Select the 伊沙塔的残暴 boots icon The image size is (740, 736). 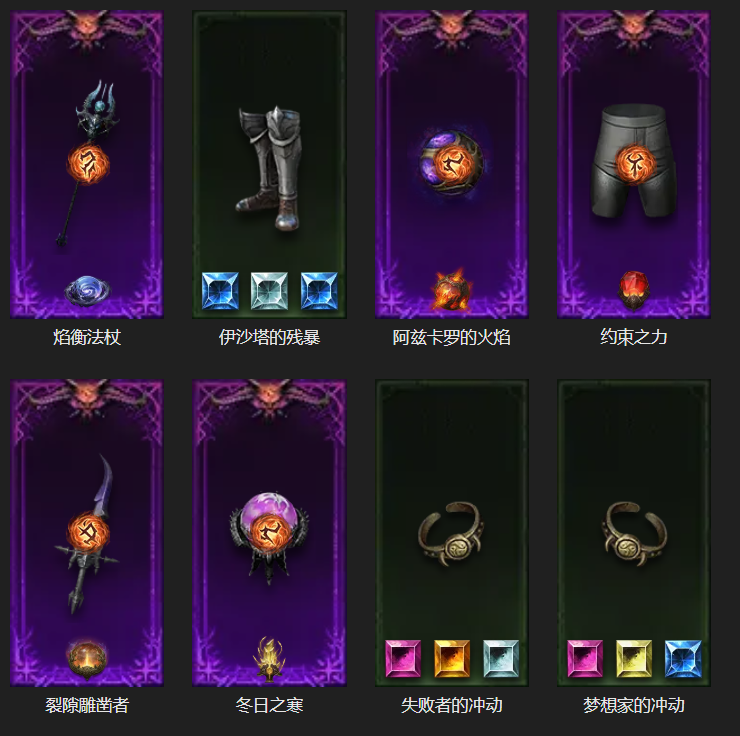(x=269, y=168)
